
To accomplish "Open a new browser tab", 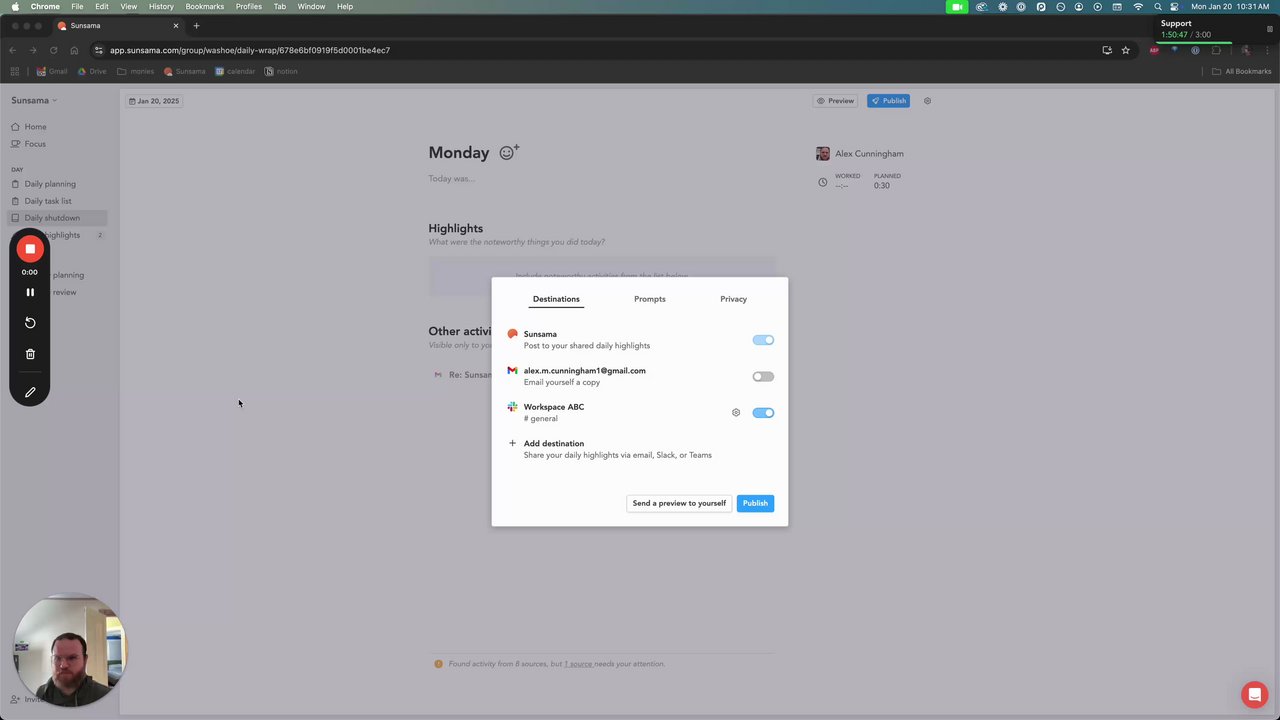I will tap(196, 25).
